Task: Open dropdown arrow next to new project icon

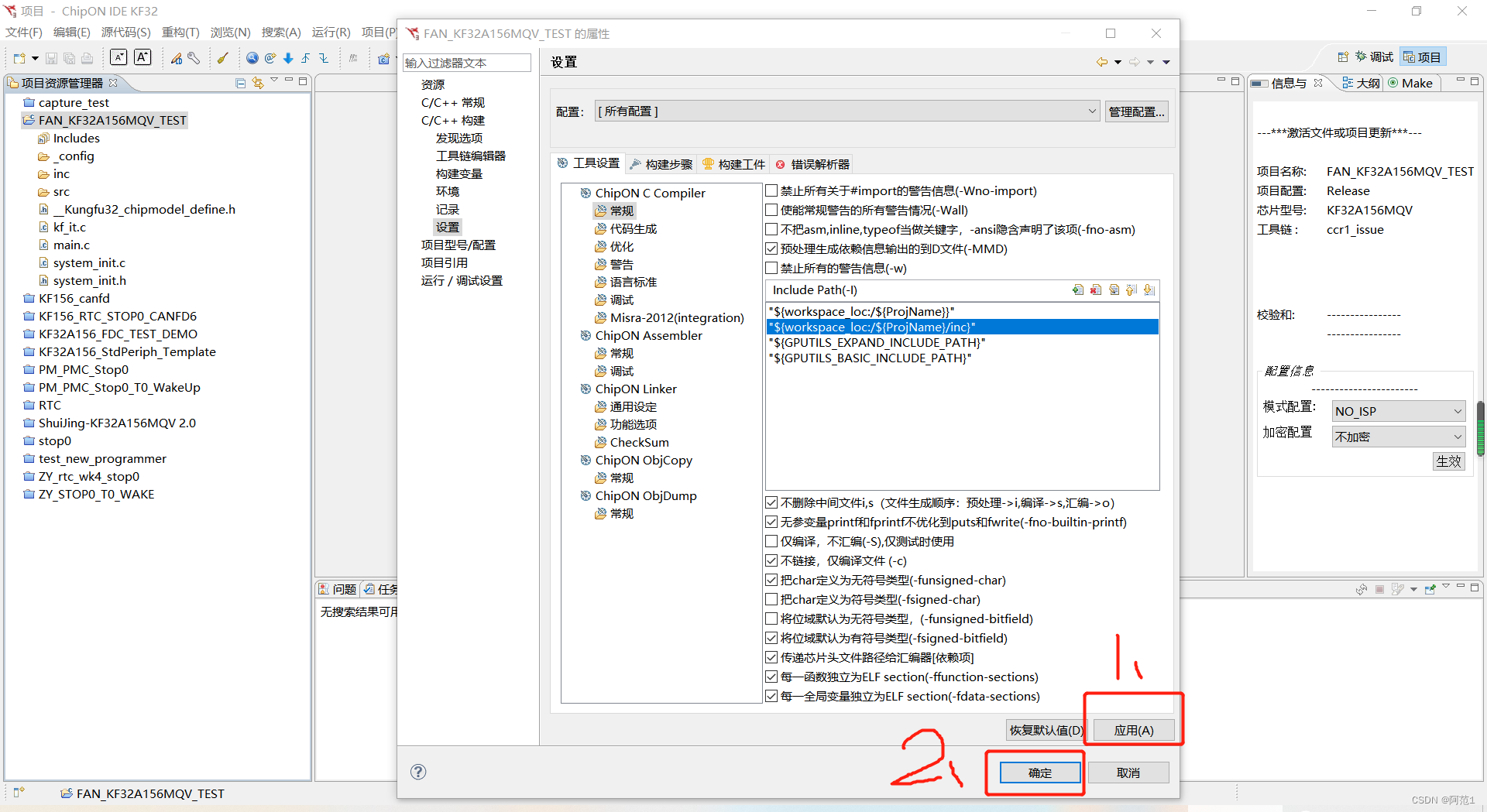Action: pos(35,59)
